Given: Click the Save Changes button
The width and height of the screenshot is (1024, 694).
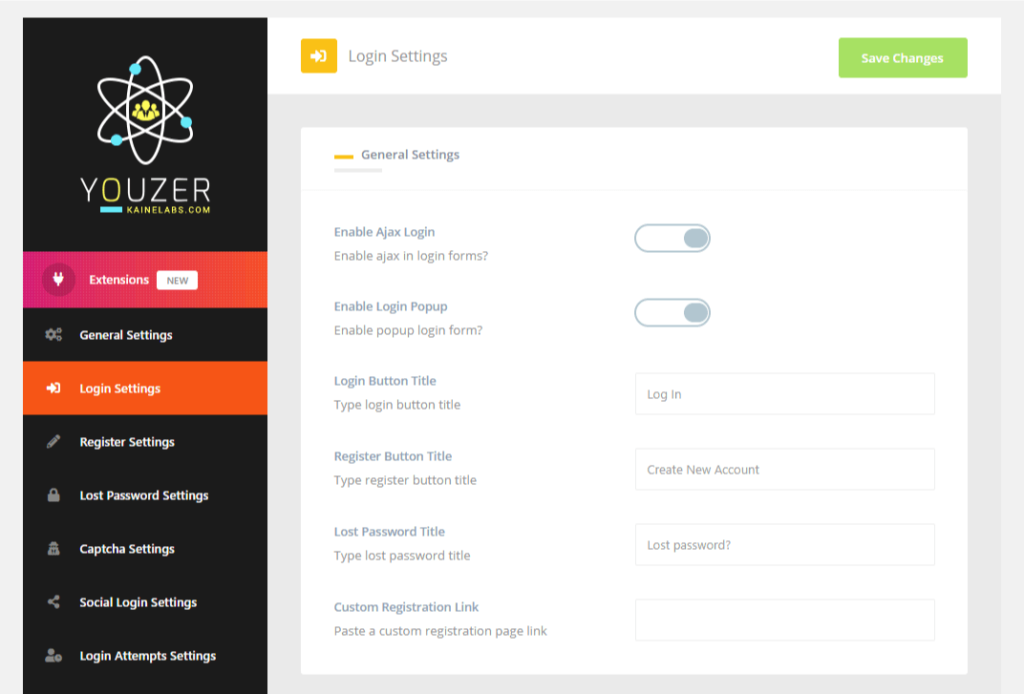Looking at the screenshot, I should point(903,57).
